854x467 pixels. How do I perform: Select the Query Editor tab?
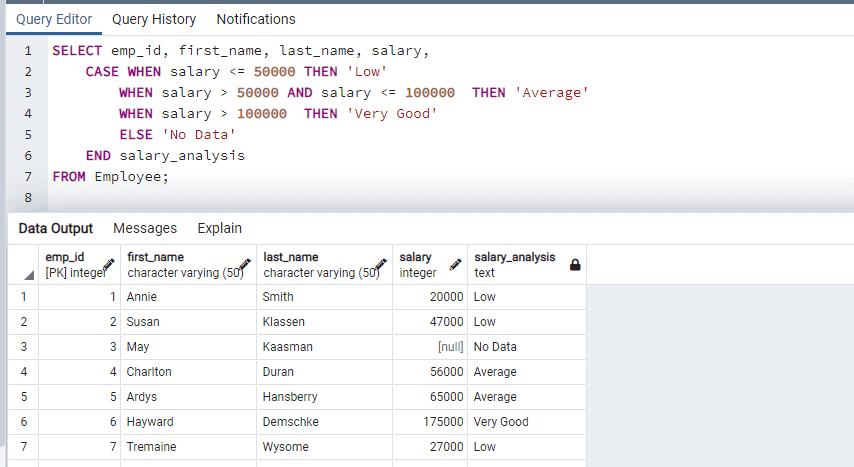click(54, 19)
